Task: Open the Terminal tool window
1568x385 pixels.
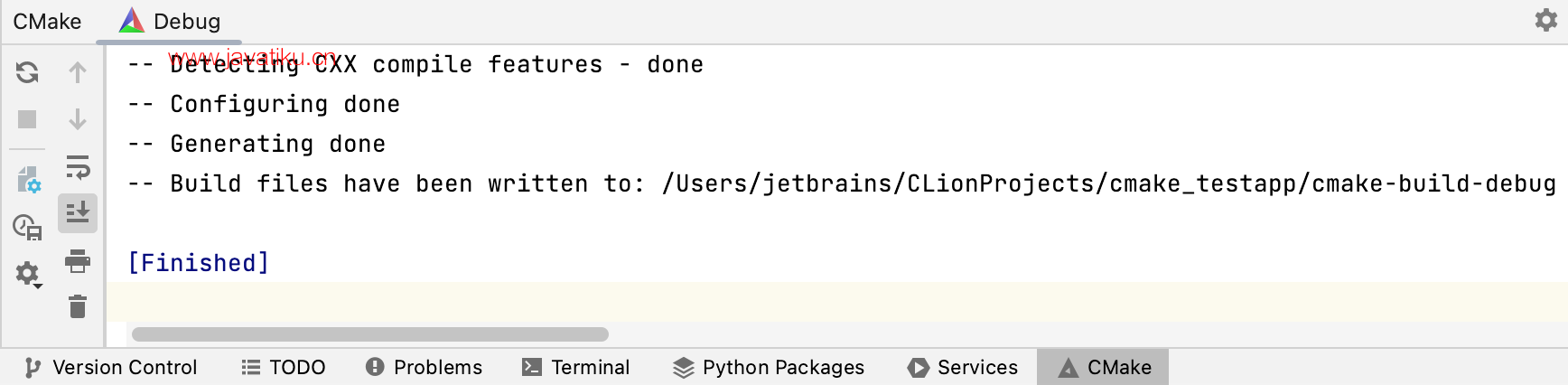Action: (576, 367)
